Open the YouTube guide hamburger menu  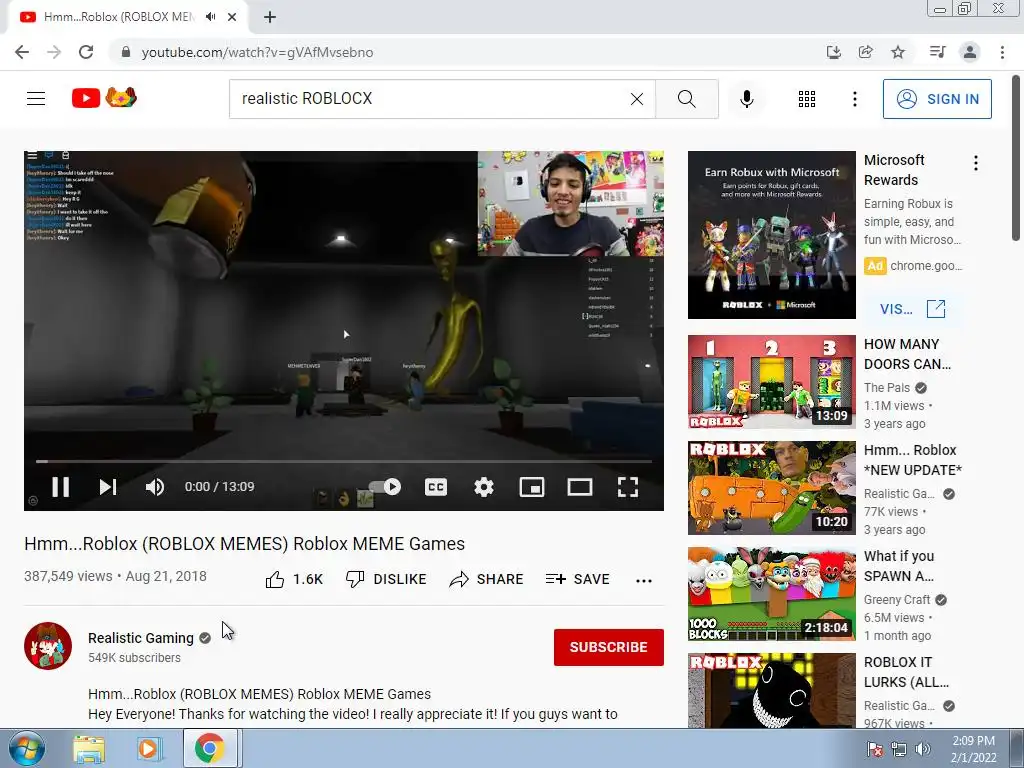36,99
